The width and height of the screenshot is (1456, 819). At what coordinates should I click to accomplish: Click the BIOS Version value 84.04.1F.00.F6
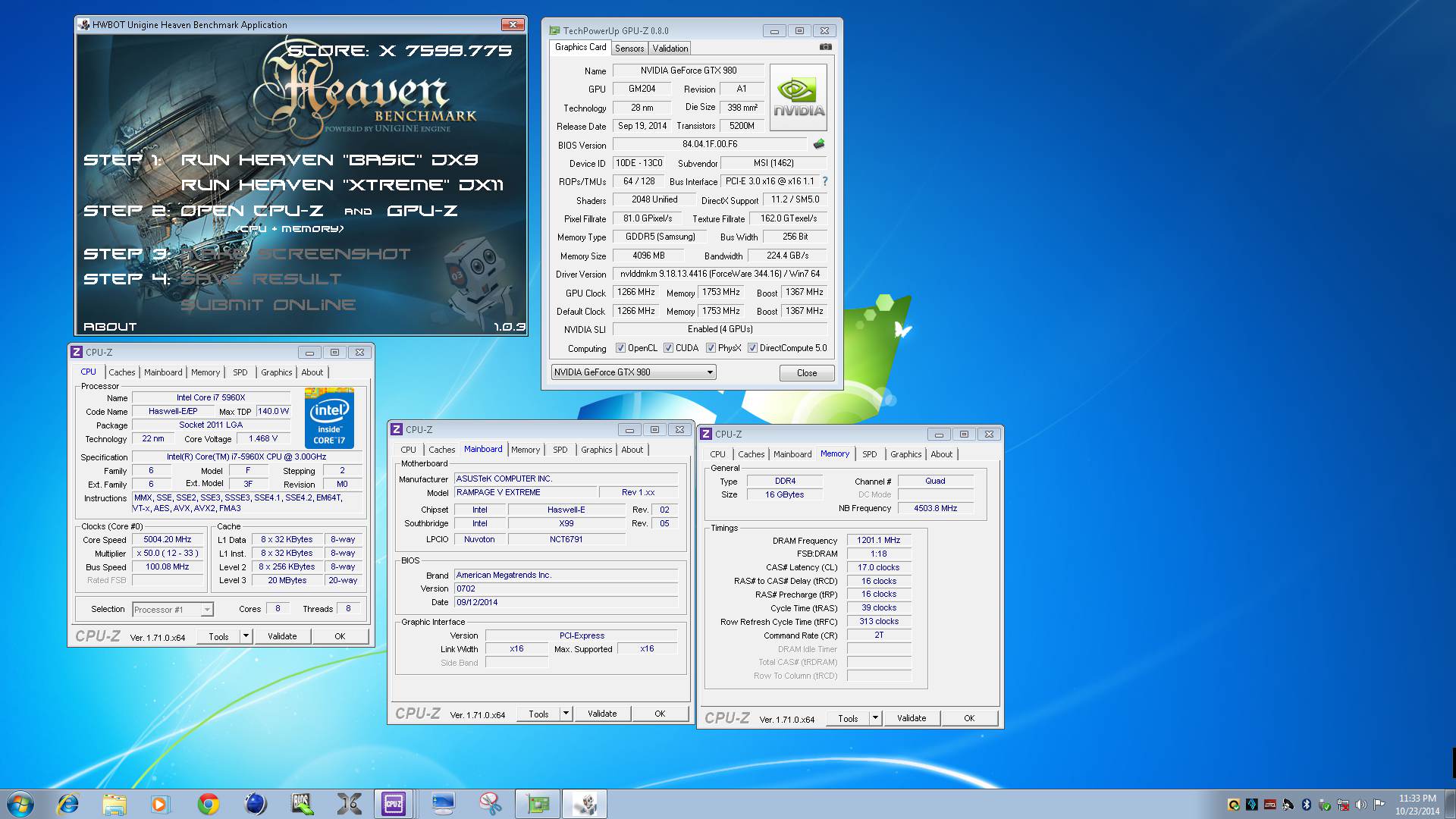point(710,144)
